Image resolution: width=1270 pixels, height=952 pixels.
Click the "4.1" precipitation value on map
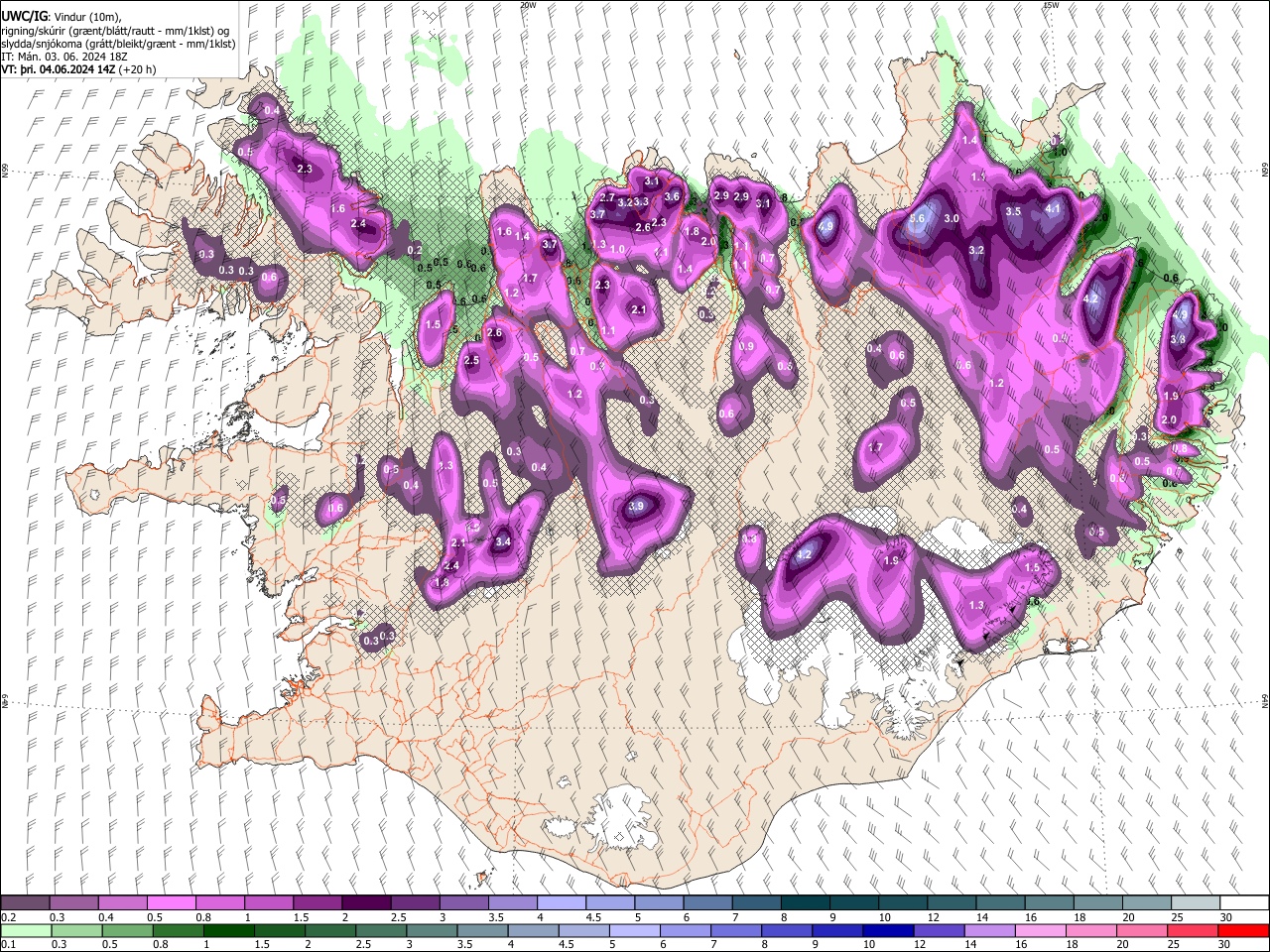pos(1054,210)
